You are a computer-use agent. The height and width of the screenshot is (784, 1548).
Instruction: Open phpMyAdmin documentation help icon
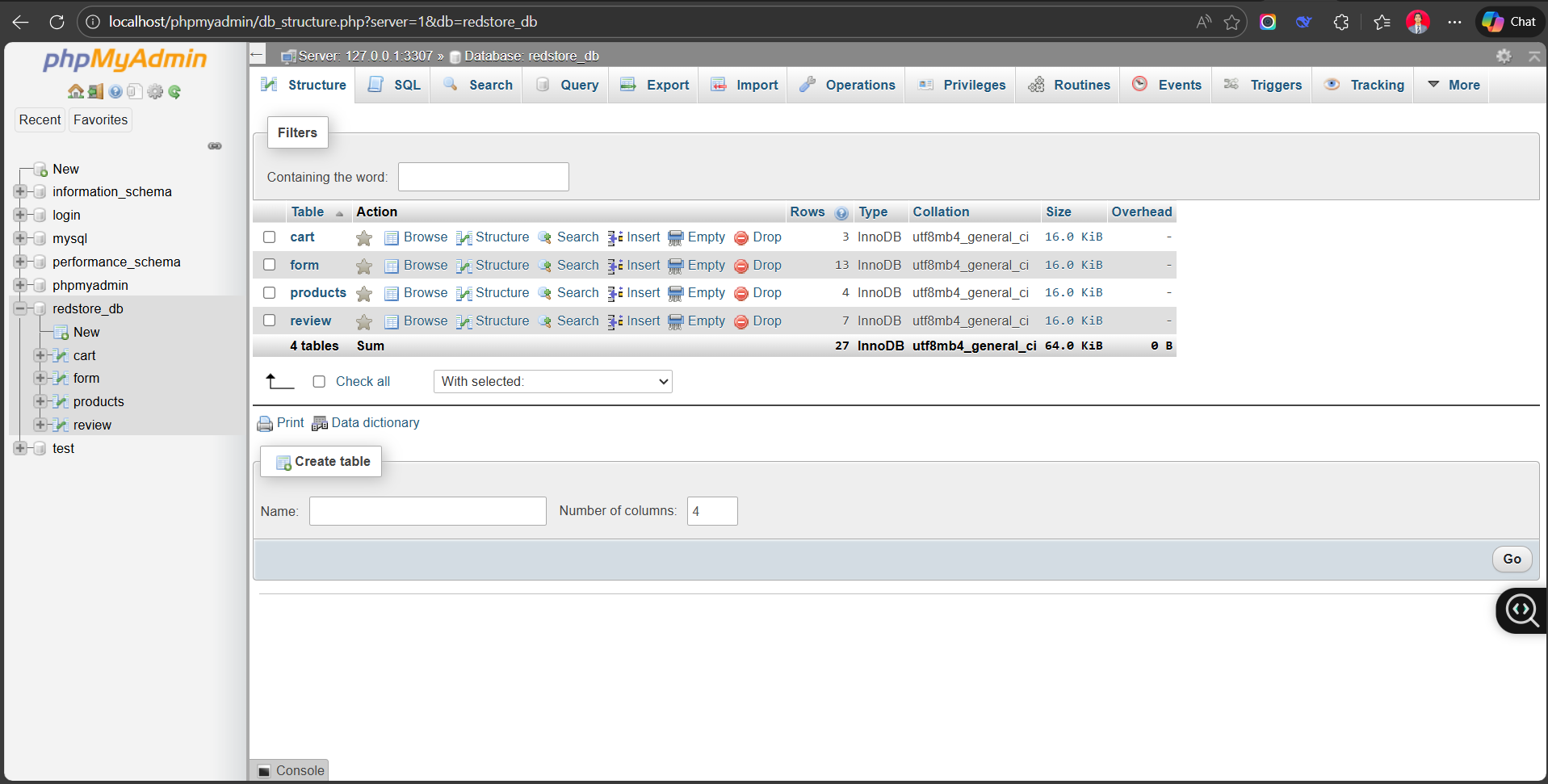pos(115,92)
